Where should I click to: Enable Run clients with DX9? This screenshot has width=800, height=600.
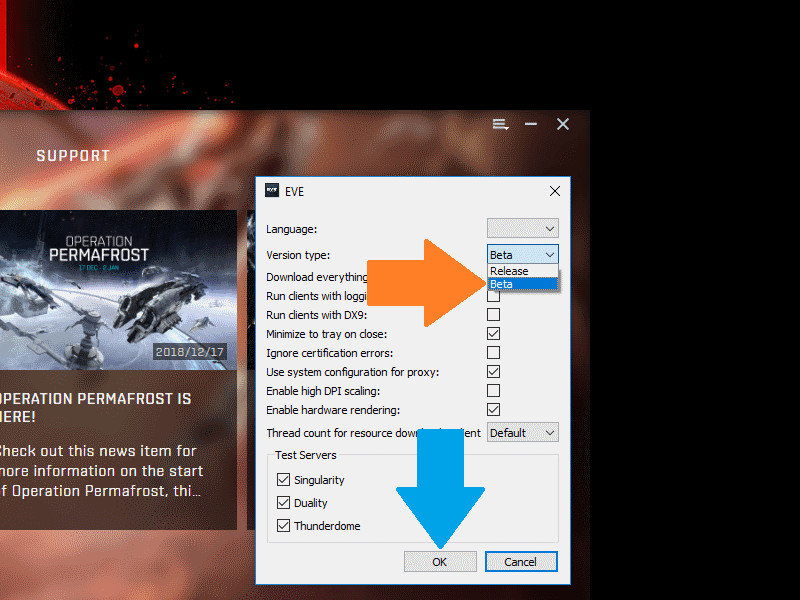(493, 315)
